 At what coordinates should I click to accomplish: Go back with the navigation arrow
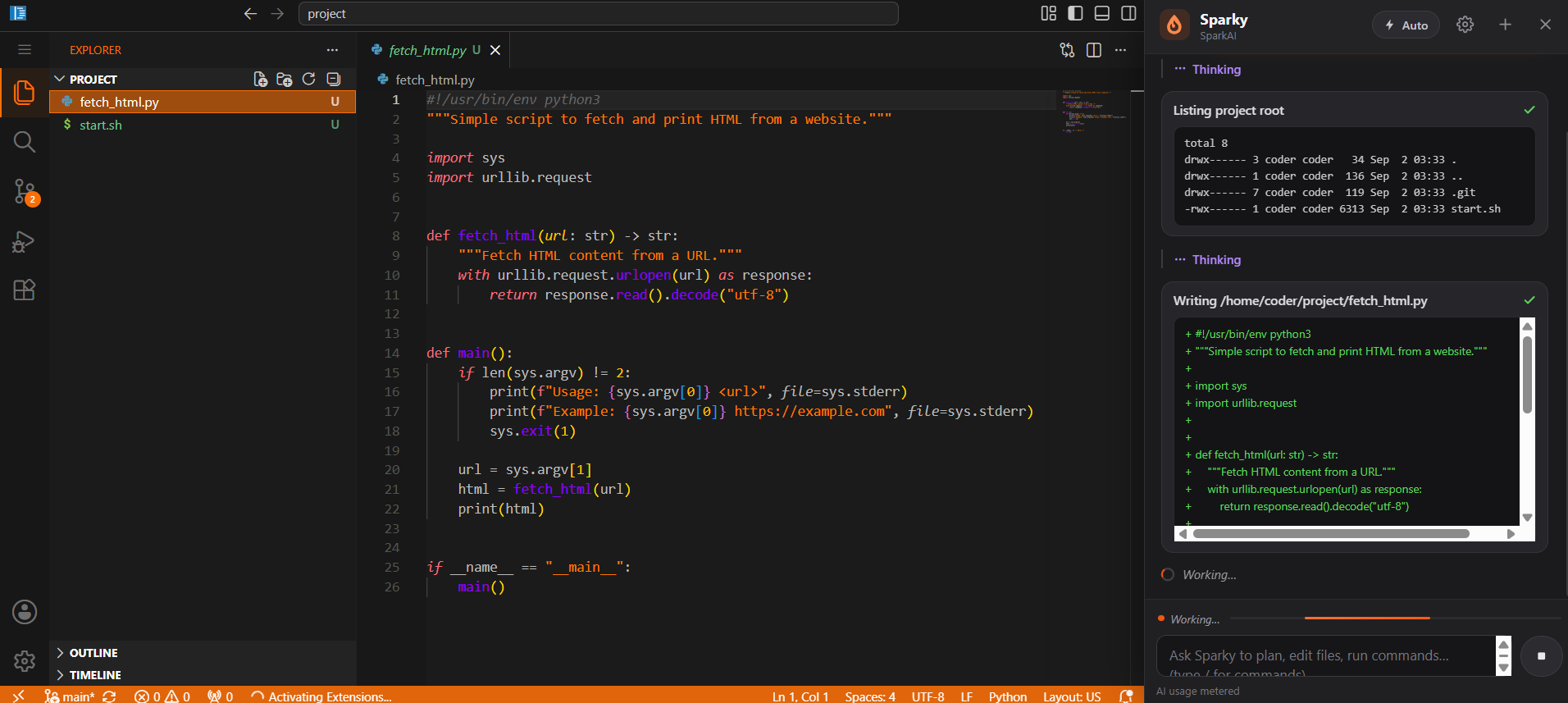[x=250, y=13]
